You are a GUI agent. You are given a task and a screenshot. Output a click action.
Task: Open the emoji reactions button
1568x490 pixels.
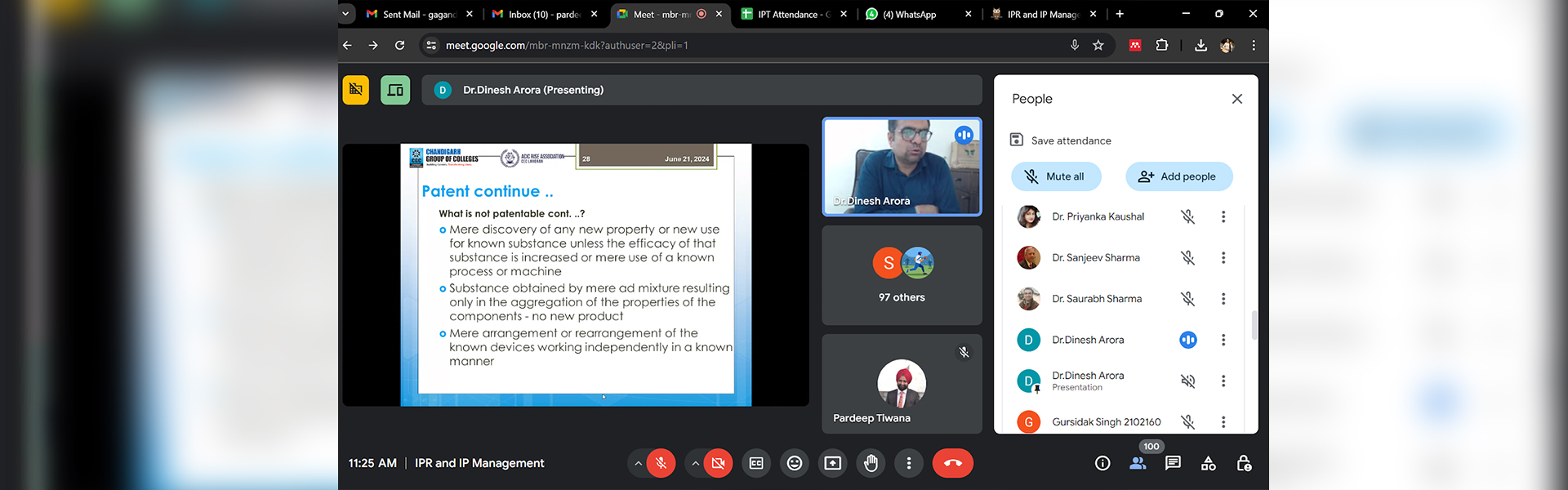794,463
